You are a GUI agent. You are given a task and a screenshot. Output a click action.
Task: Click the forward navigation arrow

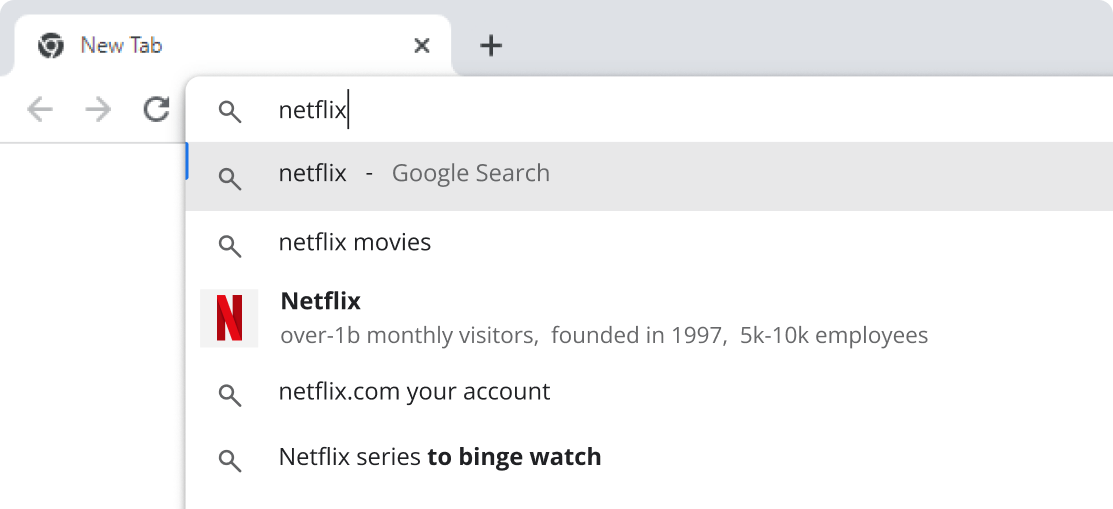click(x=98, y=110)
